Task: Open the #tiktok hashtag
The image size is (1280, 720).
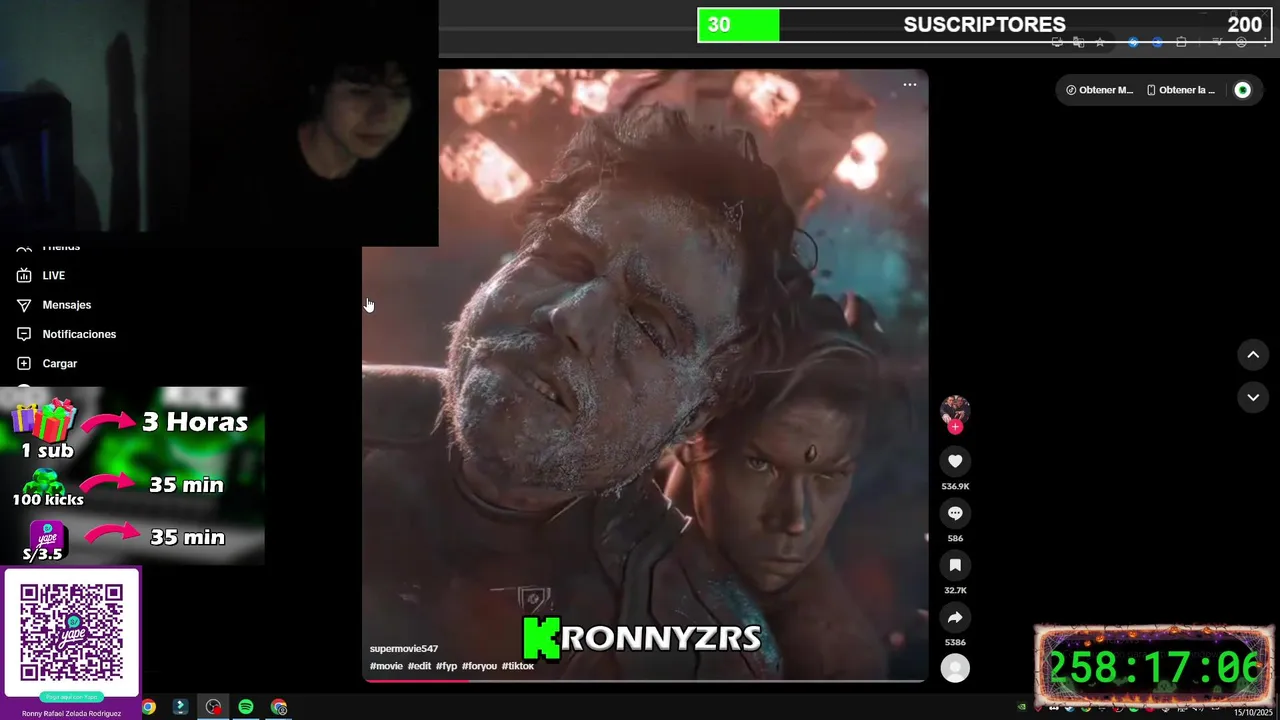Action: point(518,666)
